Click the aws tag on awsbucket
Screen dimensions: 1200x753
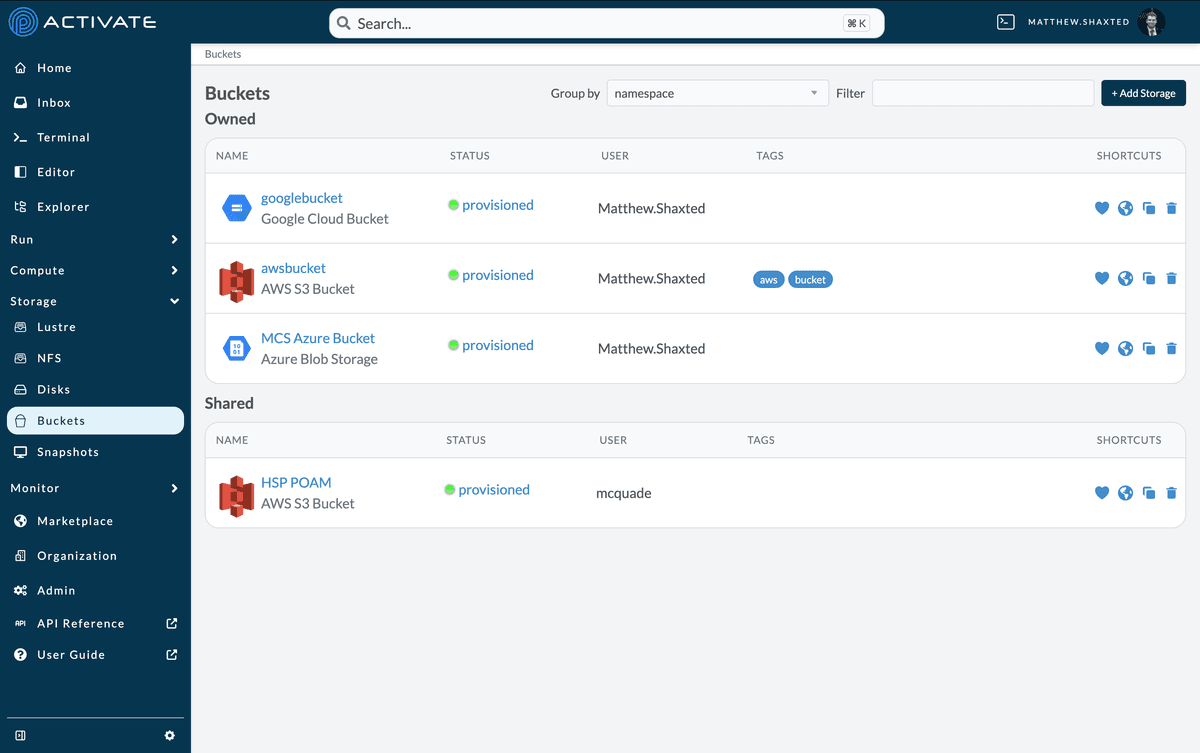769,280
